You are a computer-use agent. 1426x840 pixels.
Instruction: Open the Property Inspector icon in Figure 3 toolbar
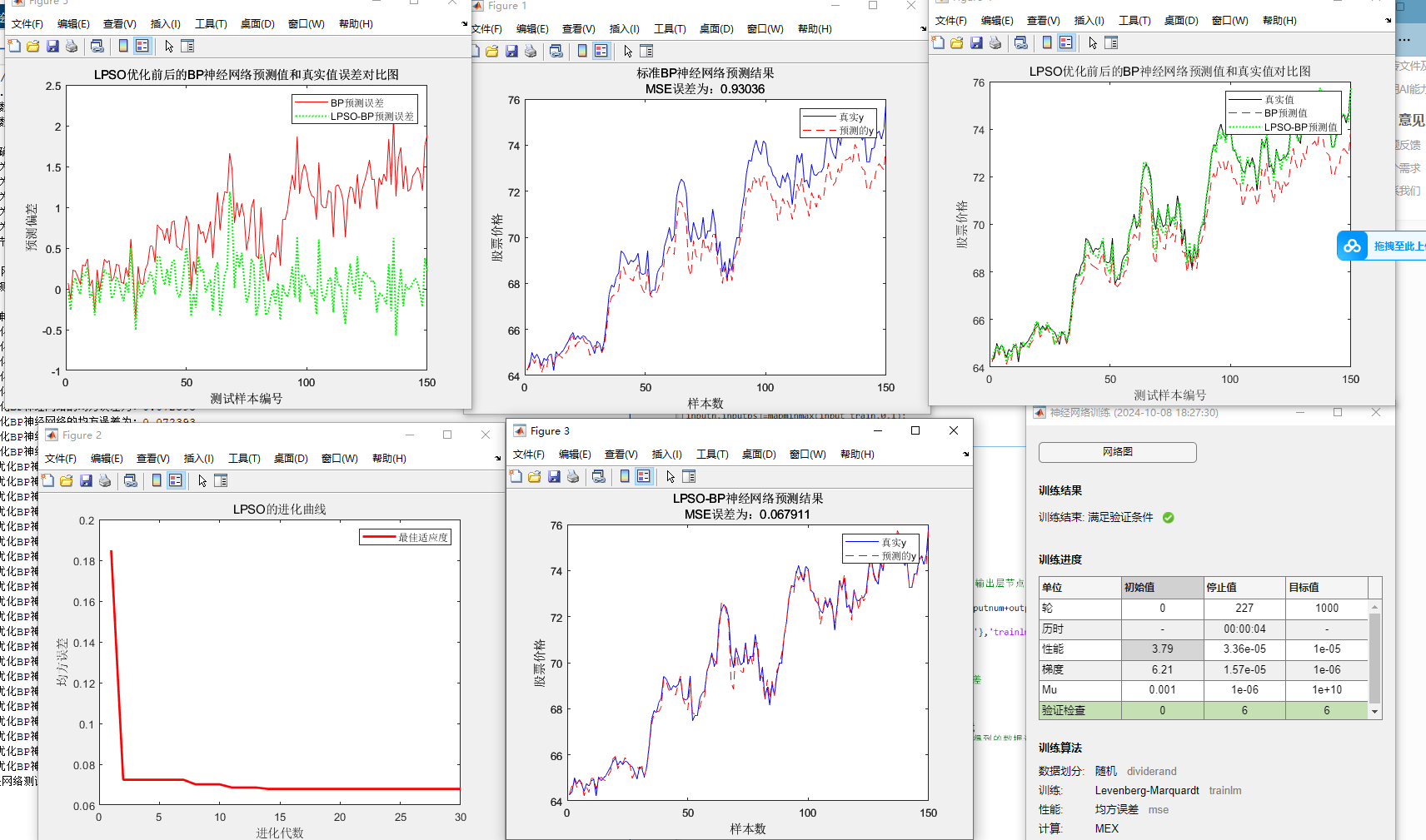pos(689,476)
